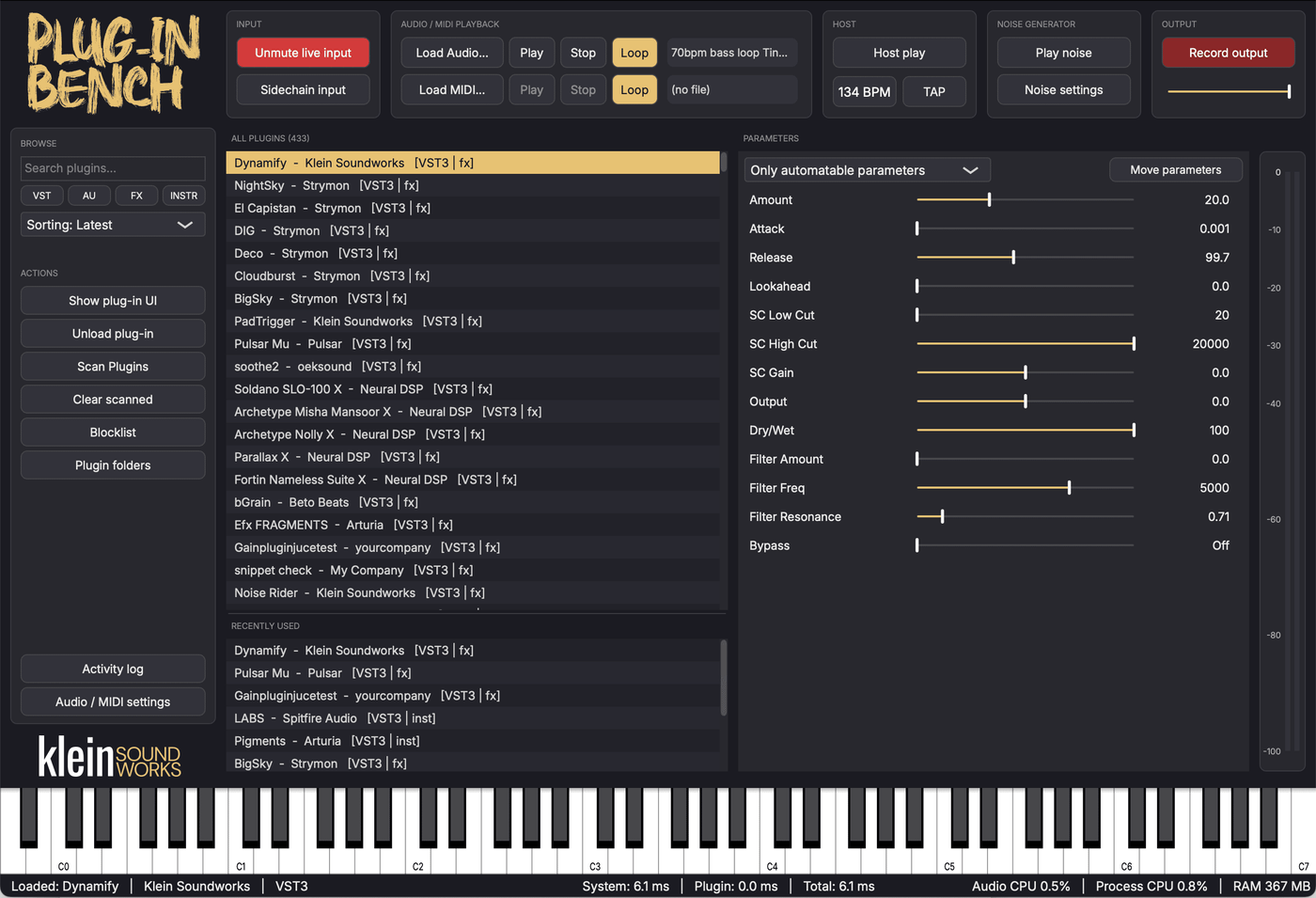Start Record output
Screen dimensions: 1316x898
pyautogui.click(x=1229, y=53)
